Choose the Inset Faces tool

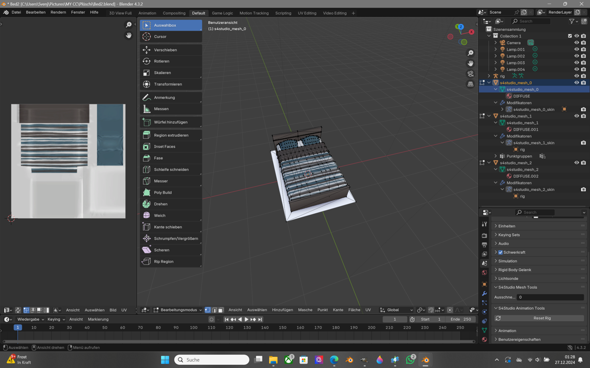coord(171,146)
